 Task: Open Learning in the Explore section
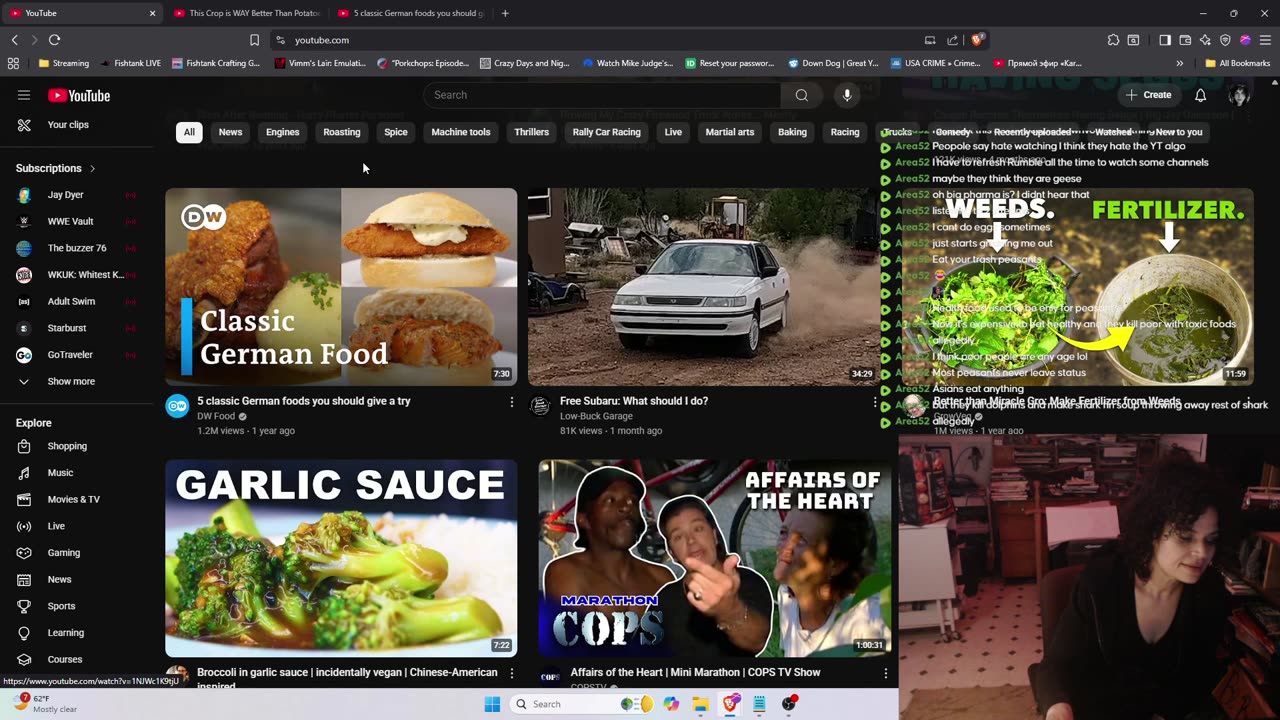(x=68, y=633)
